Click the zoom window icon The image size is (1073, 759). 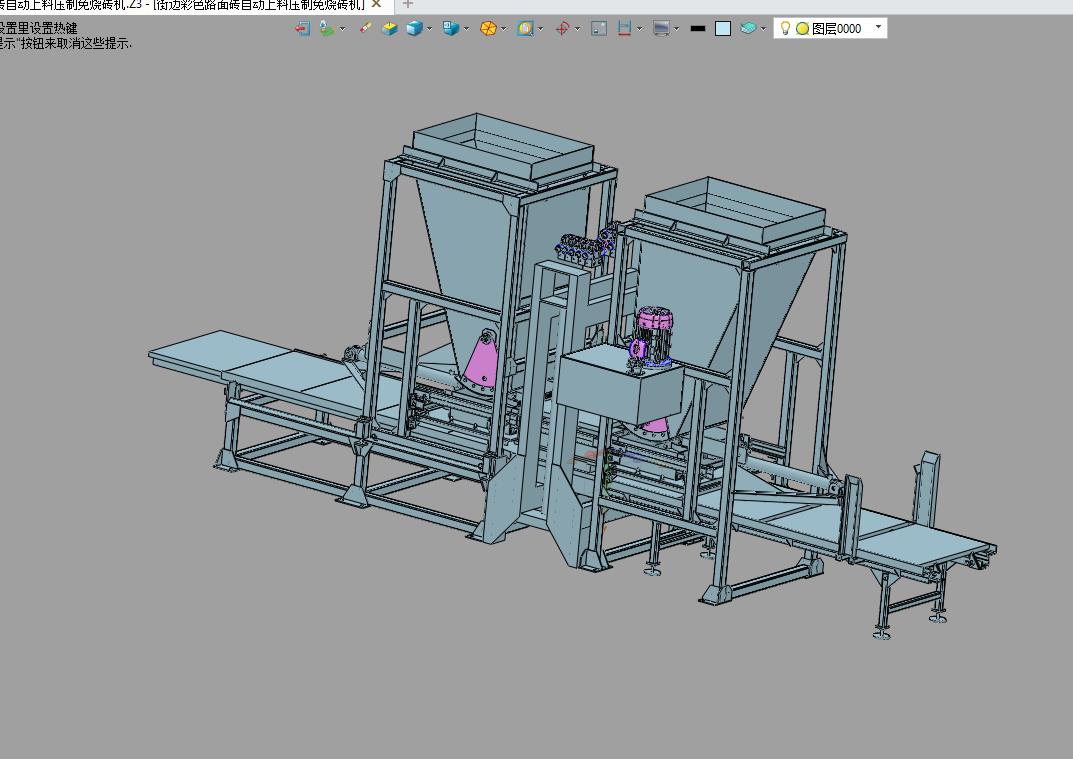(x=525, y=28)
